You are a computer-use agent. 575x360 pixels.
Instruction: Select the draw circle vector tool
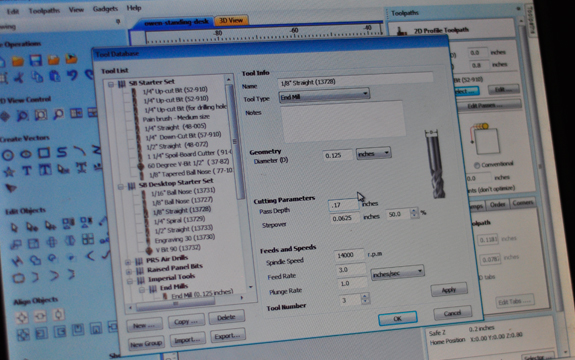(x=8, y=155)
